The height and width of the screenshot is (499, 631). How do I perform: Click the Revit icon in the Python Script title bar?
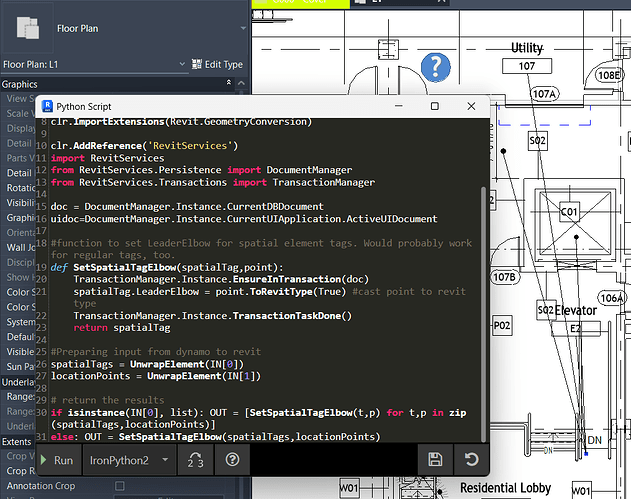coord(46,106)
